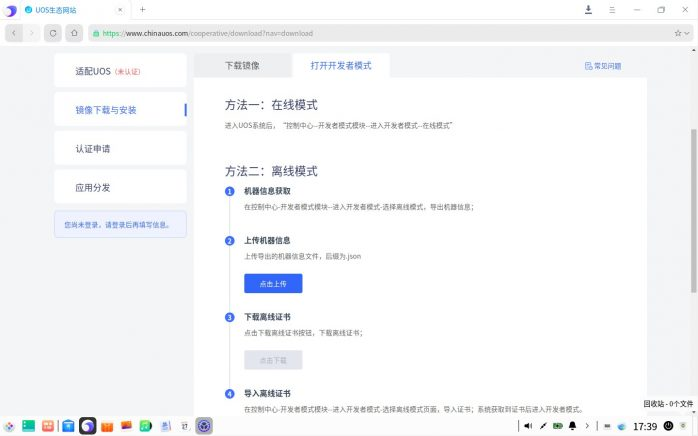Open the browser hamburger menu
The height and width of the screenshot is (436, 698).
tap(612, 9)
